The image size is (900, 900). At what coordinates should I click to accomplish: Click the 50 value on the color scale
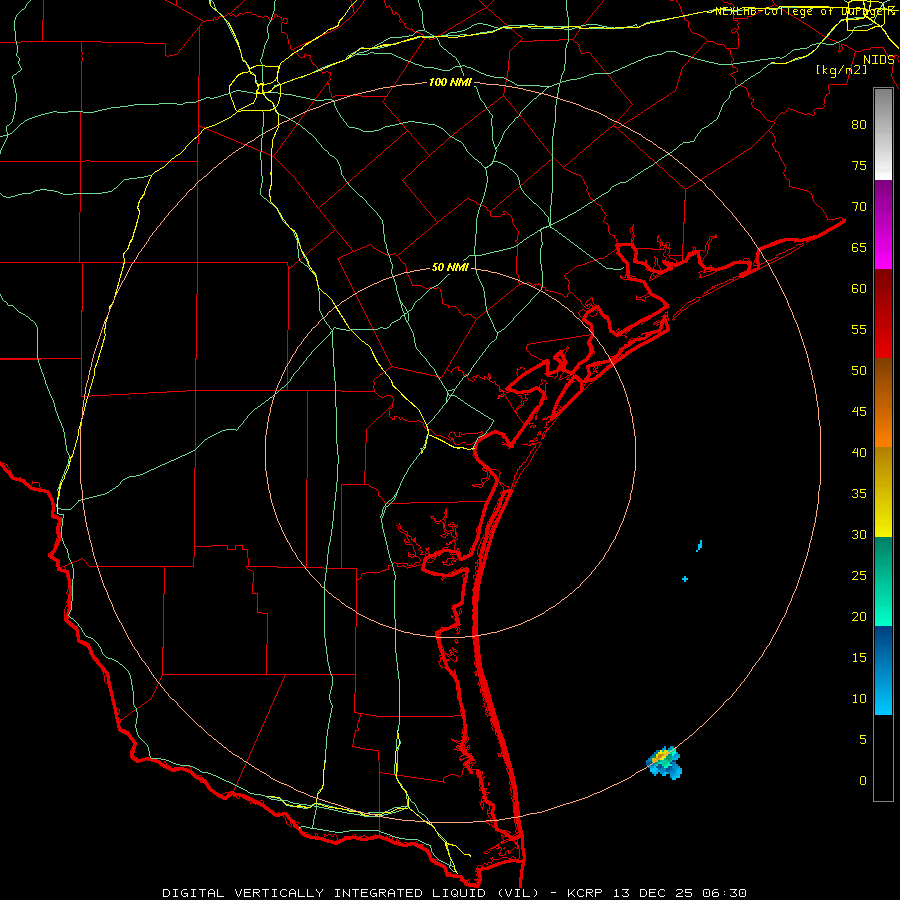coord(859,370)
